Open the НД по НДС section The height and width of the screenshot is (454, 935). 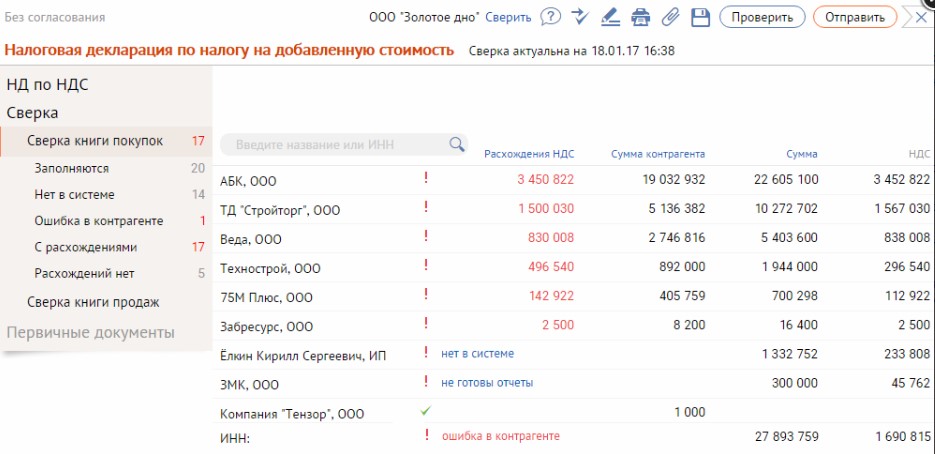48,85
